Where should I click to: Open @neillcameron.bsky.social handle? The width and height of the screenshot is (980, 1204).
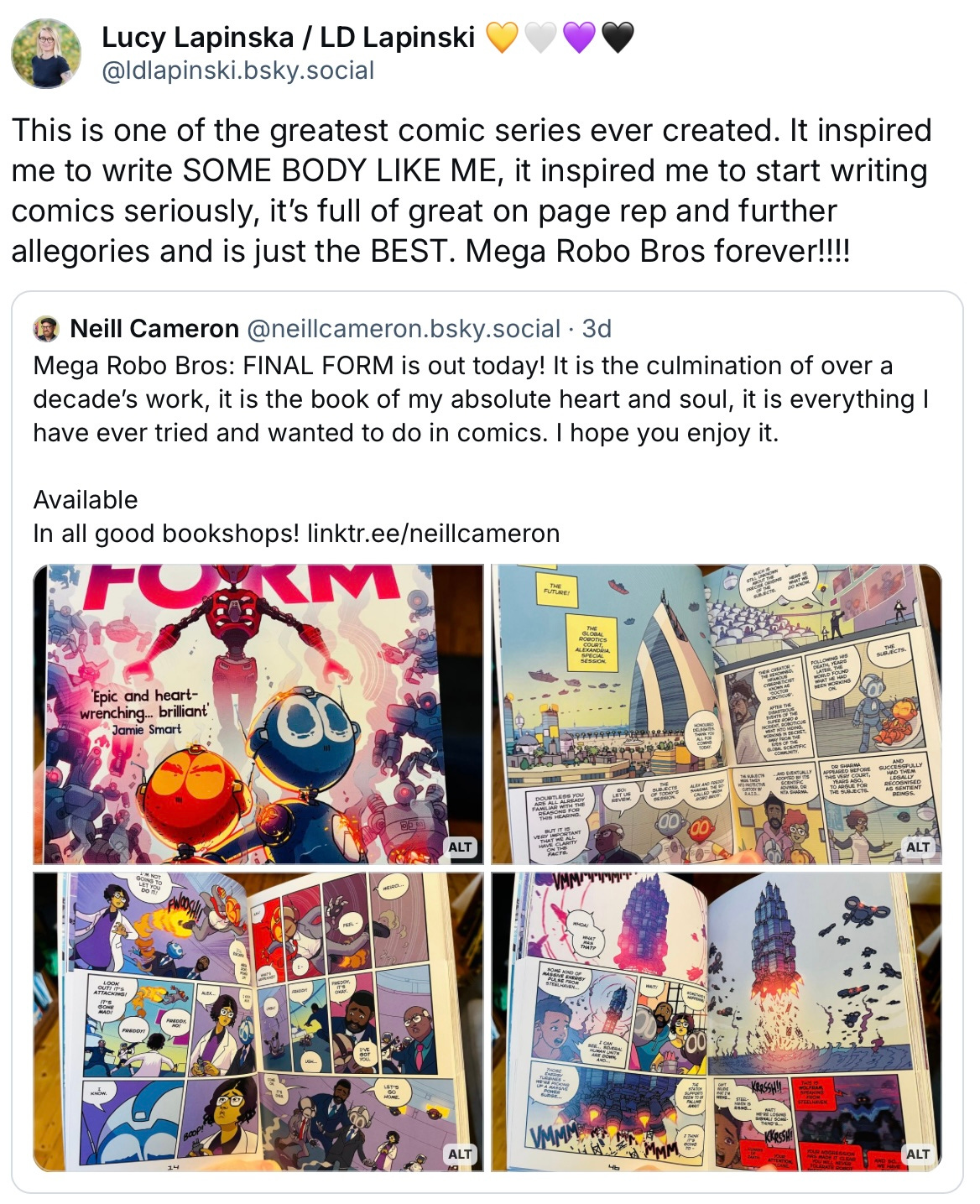click(x=404, y=329)
